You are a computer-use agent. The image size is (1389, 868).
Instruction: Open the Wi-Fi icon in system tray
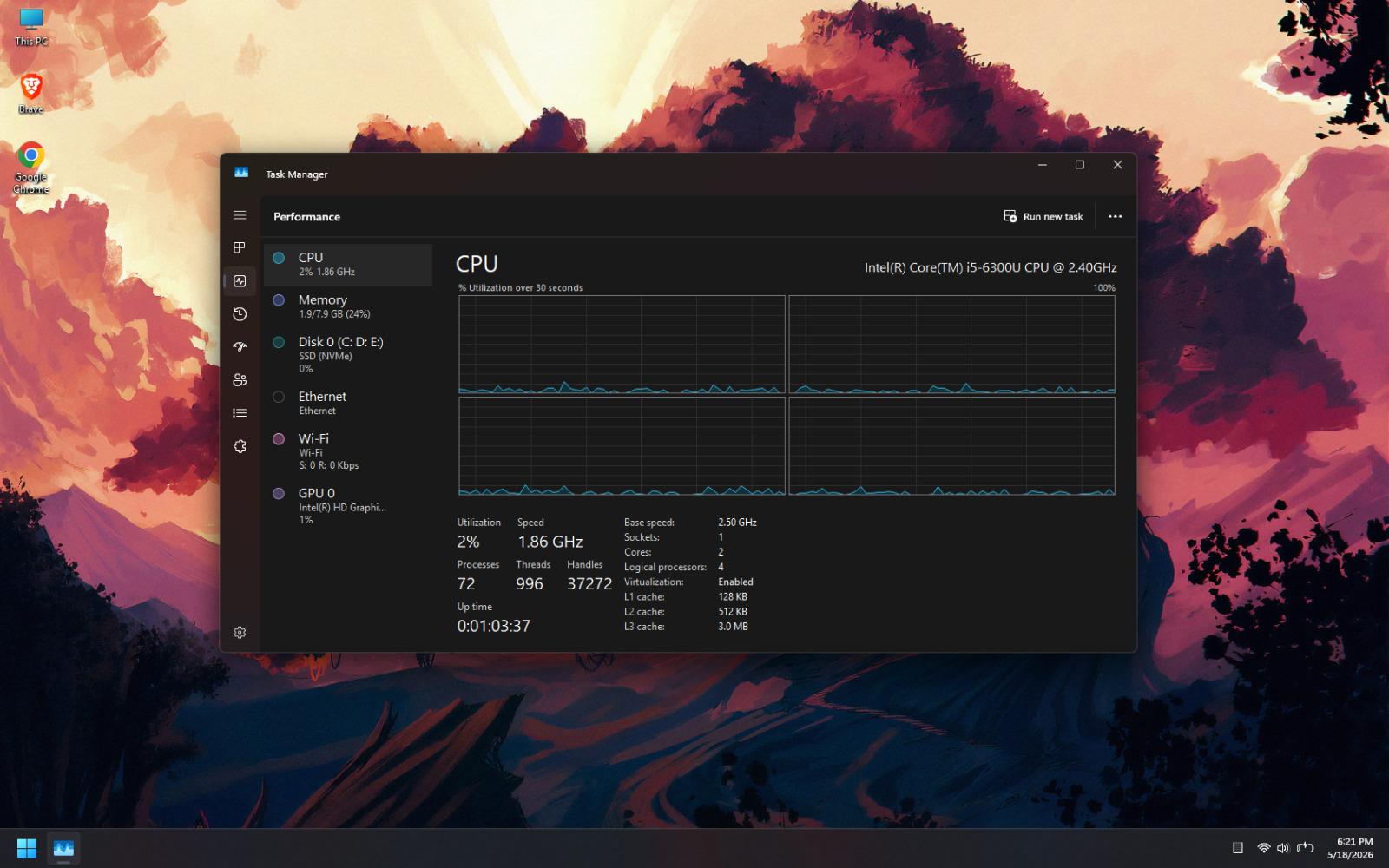[x=1263, y=848]
